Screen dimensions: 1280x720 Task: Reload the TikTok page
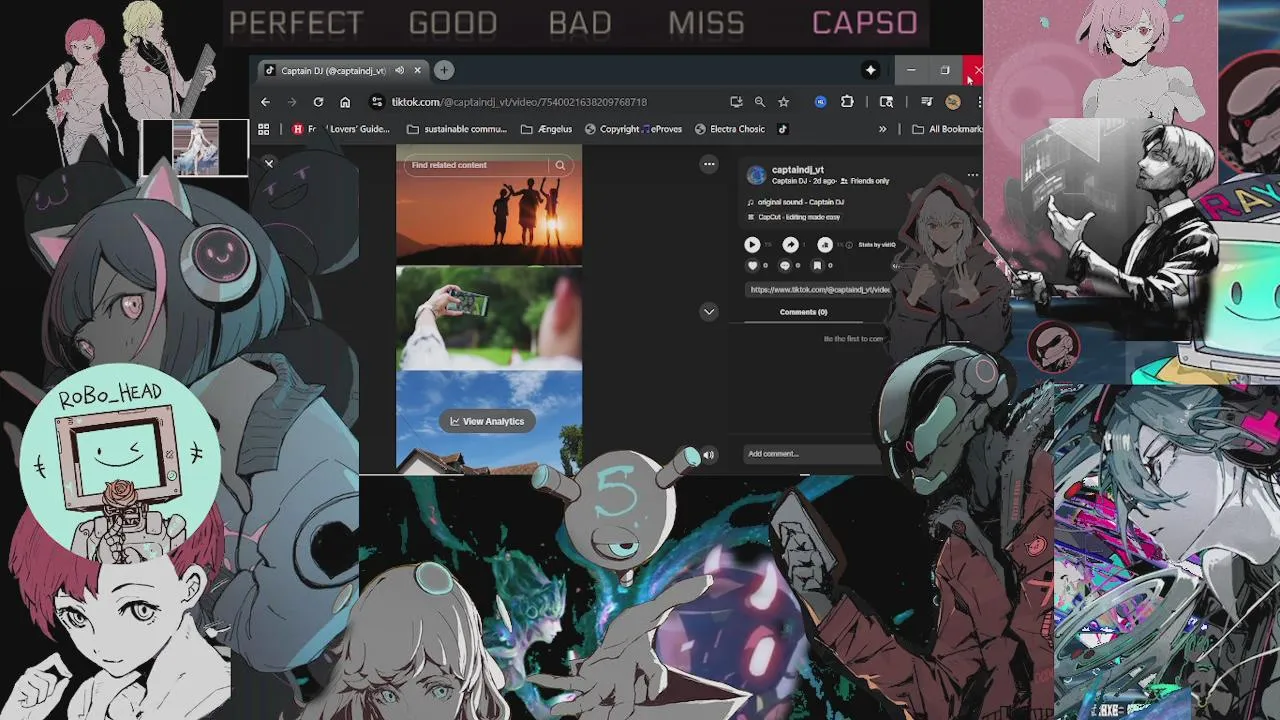pyautogui.click(x=318, y=102)
